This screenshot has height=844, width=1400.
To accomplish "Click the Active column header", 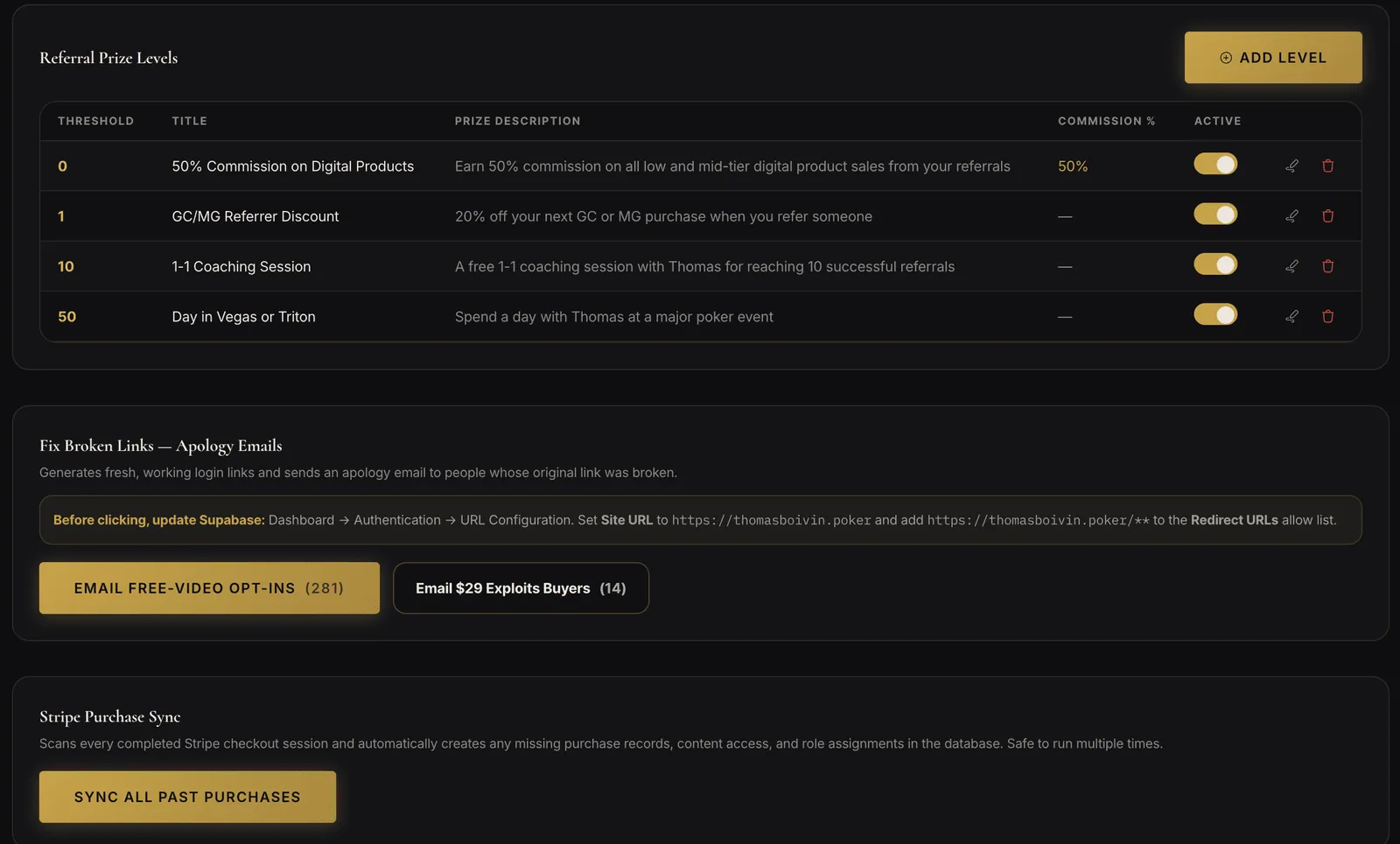I will tap(1217, 121).
